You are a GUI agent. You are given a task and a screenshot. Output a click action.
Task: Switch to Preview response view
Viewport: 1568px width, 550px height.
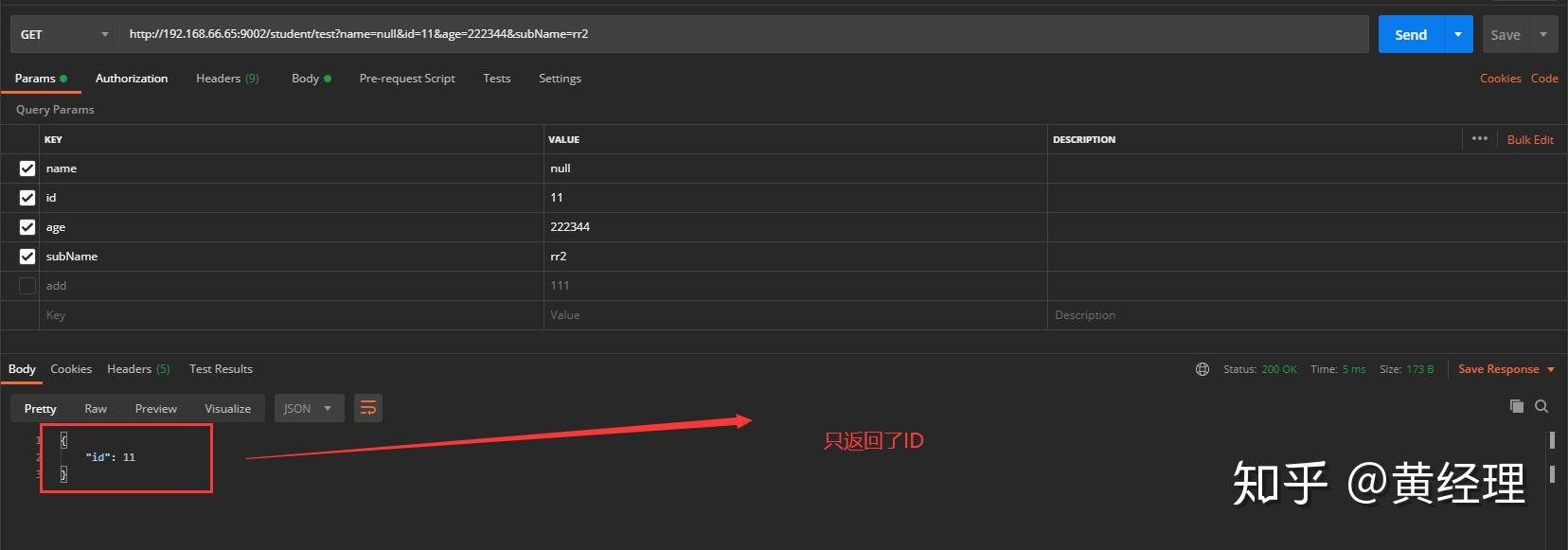155,408
